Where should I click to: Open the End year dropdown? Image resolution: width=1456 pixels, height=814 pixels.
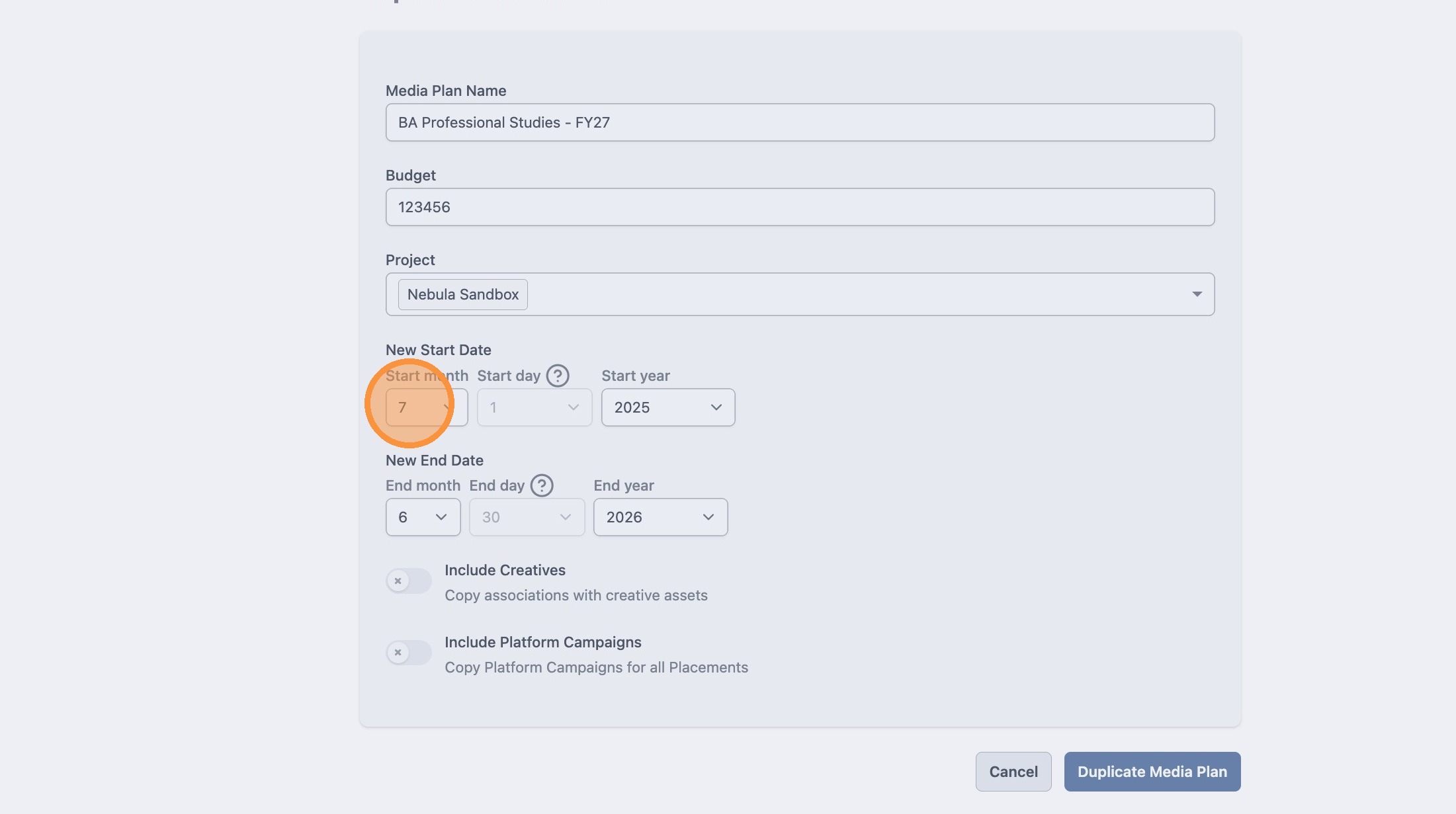click(x=660, y=517)
